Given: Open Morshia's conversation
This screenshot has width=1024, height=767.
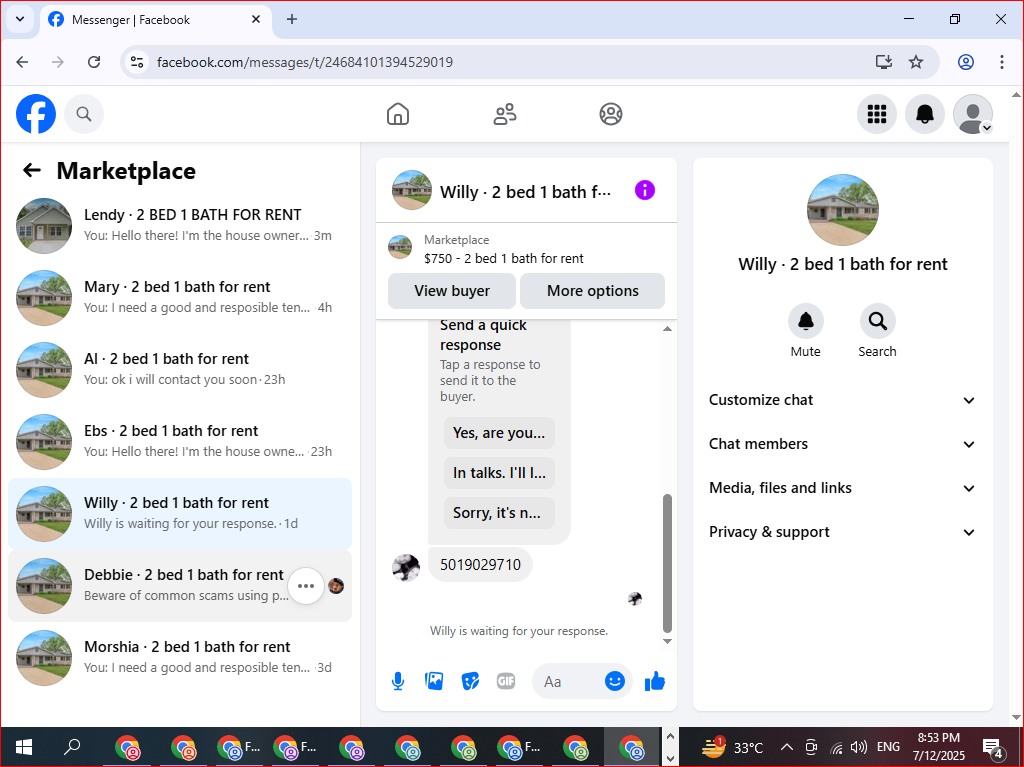Looking at the screenshot, I should click(x=180, y=657).
